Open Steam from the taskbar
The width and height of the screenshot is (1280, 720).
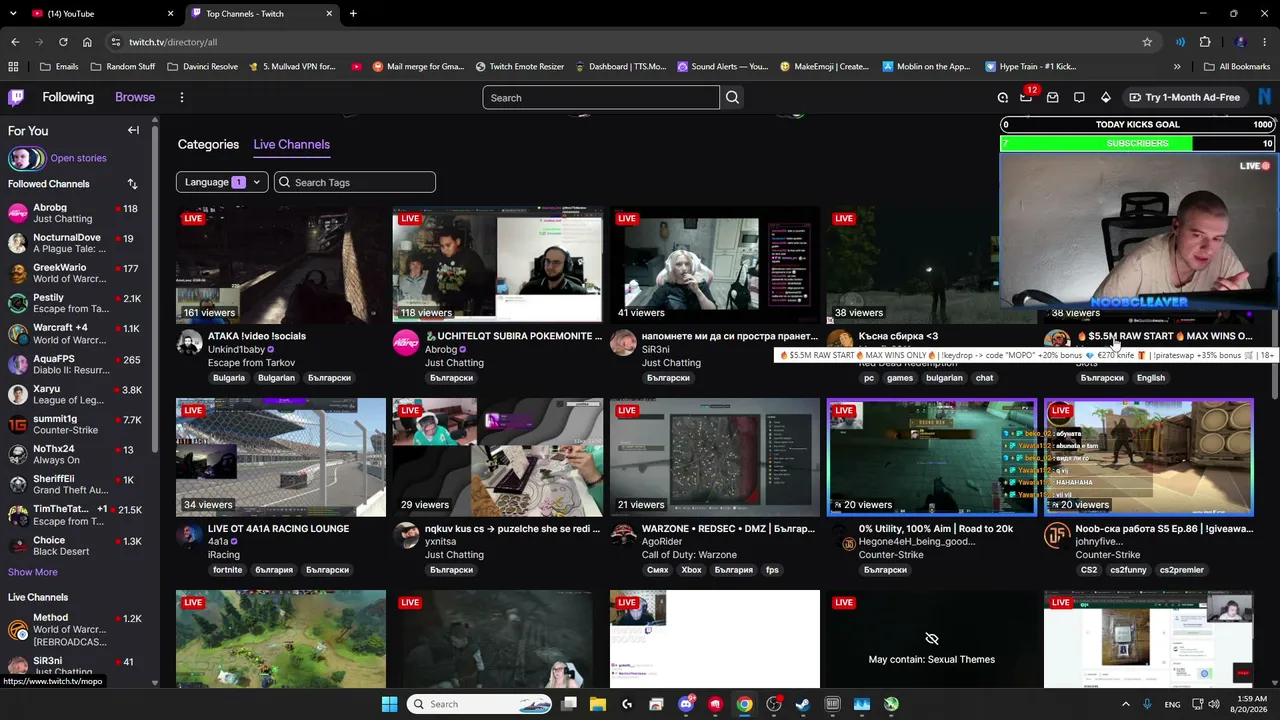pyautogui.click(x=803, y=704)
